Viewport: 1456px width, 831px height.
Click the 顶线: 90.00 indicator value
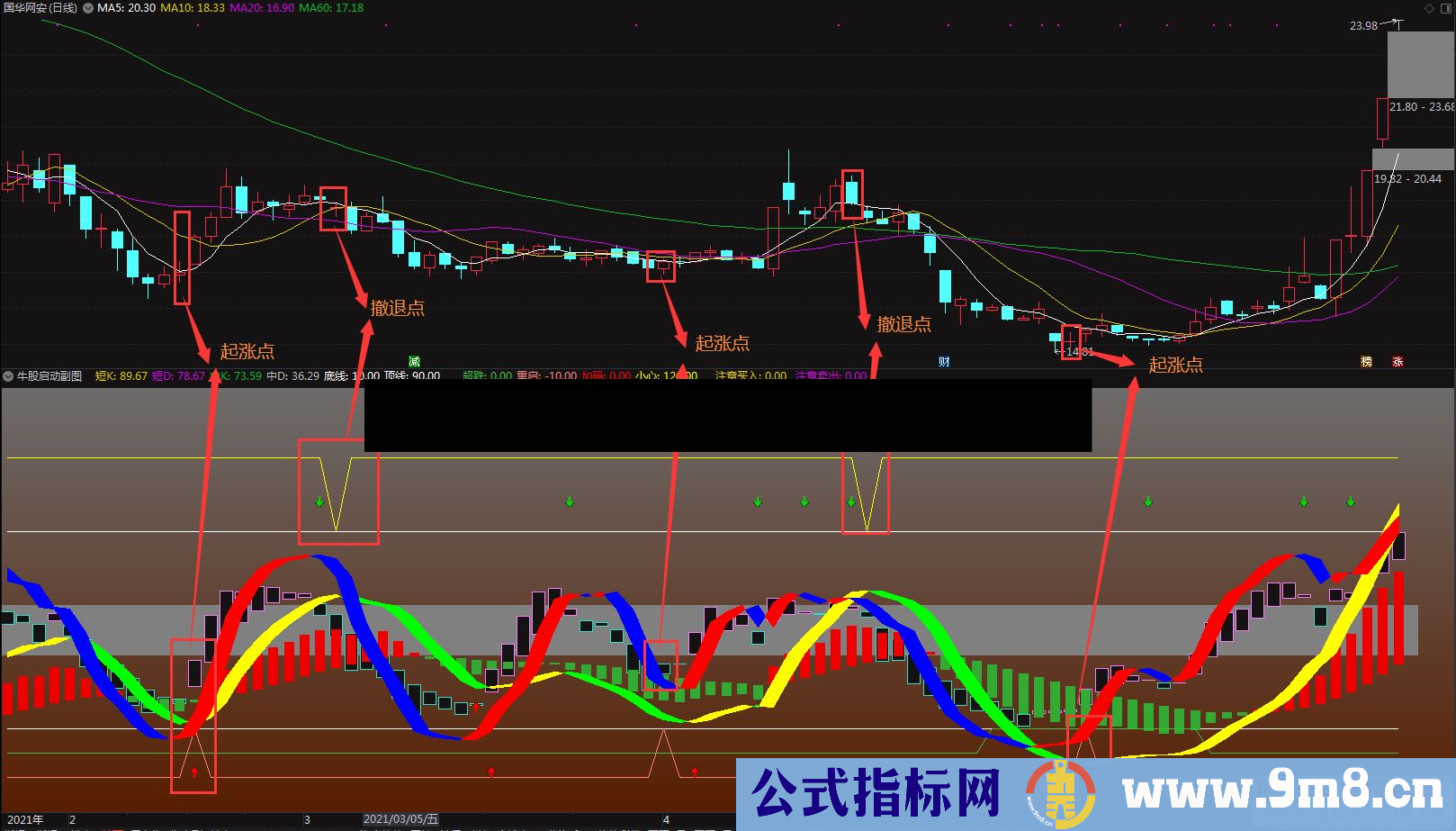pyautogui.click(x=412, y=376)
